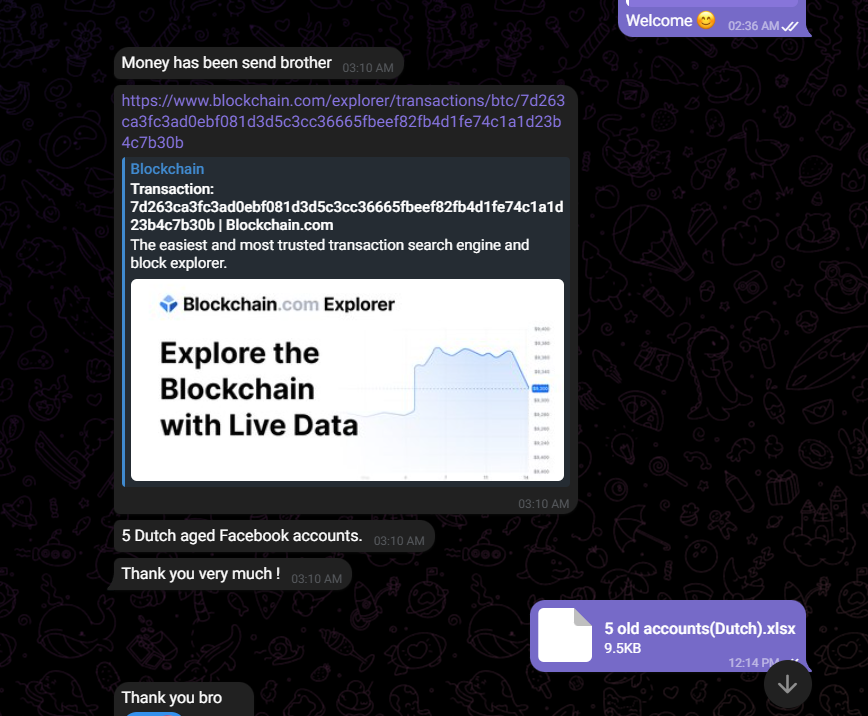Click the Blockchain.com diamond logo in preview
868x716 pixels.
168,304
